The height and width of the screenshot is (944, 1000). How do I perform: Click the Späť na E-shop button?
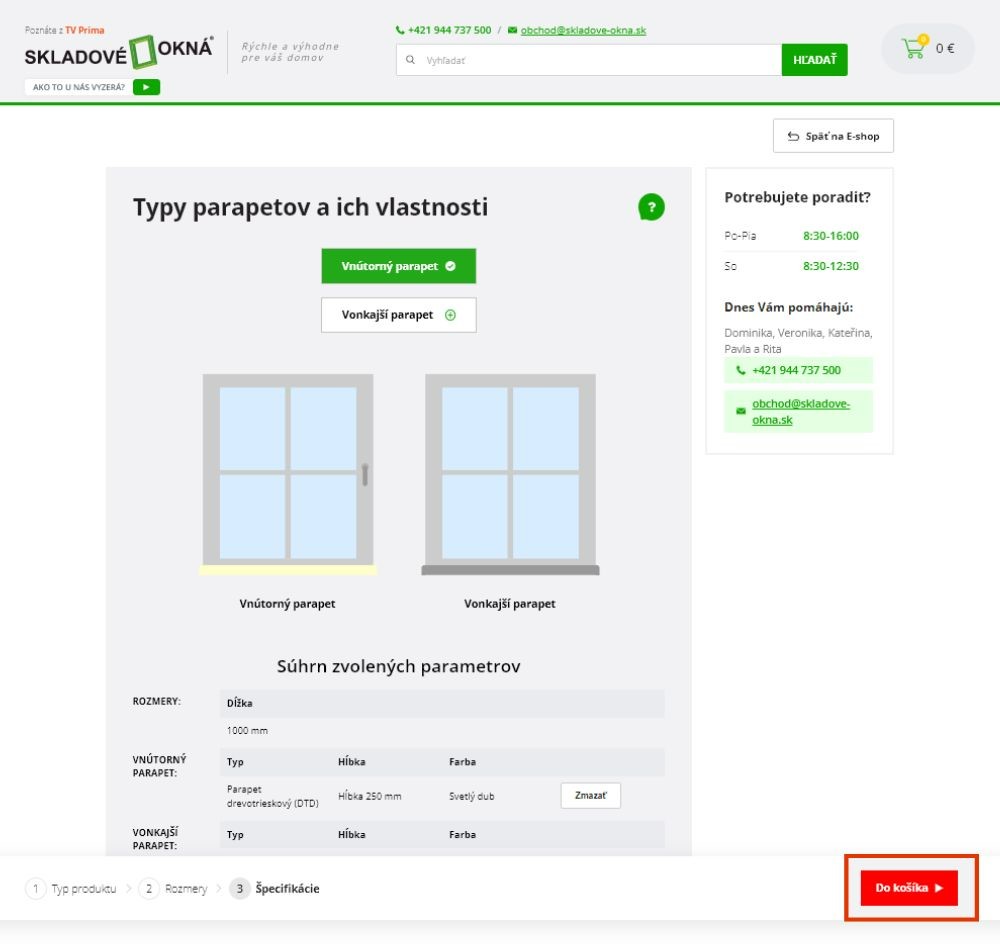[x=833, y=136]
